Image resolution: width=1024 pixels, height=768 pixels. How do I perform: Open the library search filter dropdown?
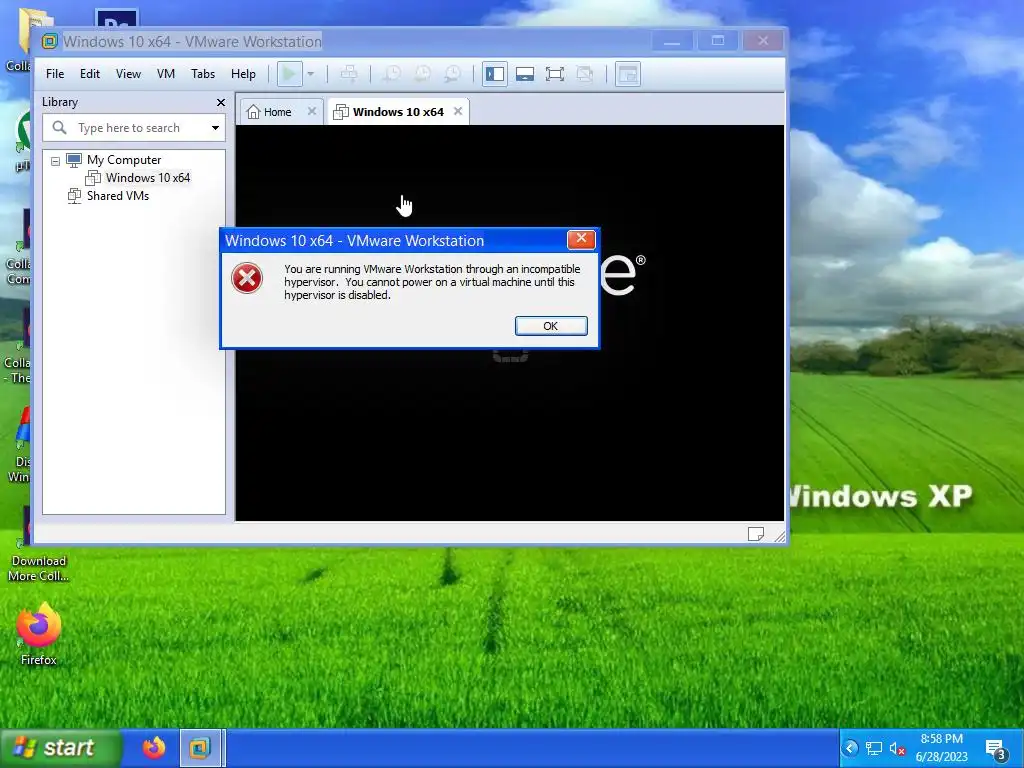[x=216, y=128]
